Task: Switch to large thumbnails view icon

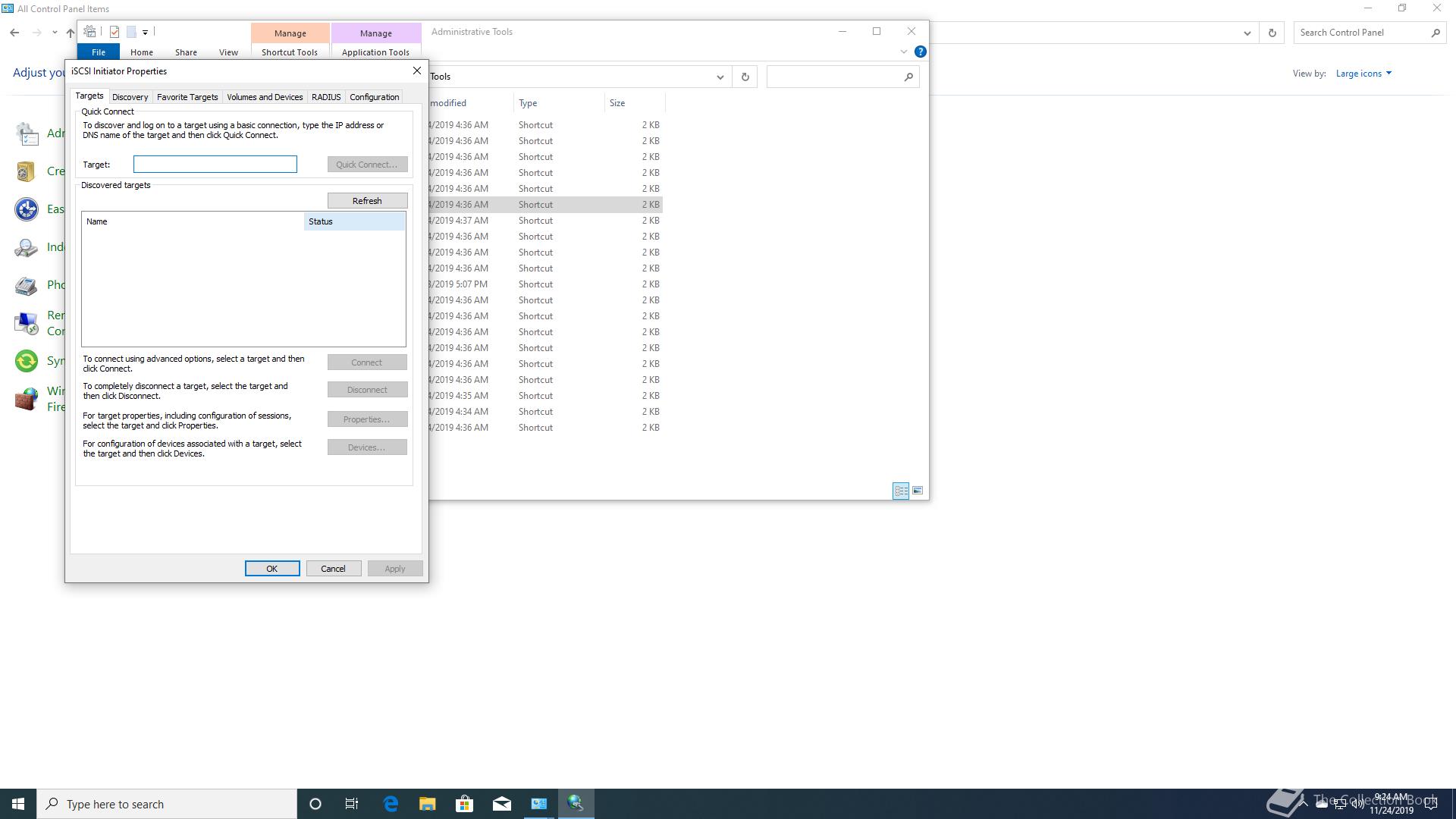Action: point(918,491)
